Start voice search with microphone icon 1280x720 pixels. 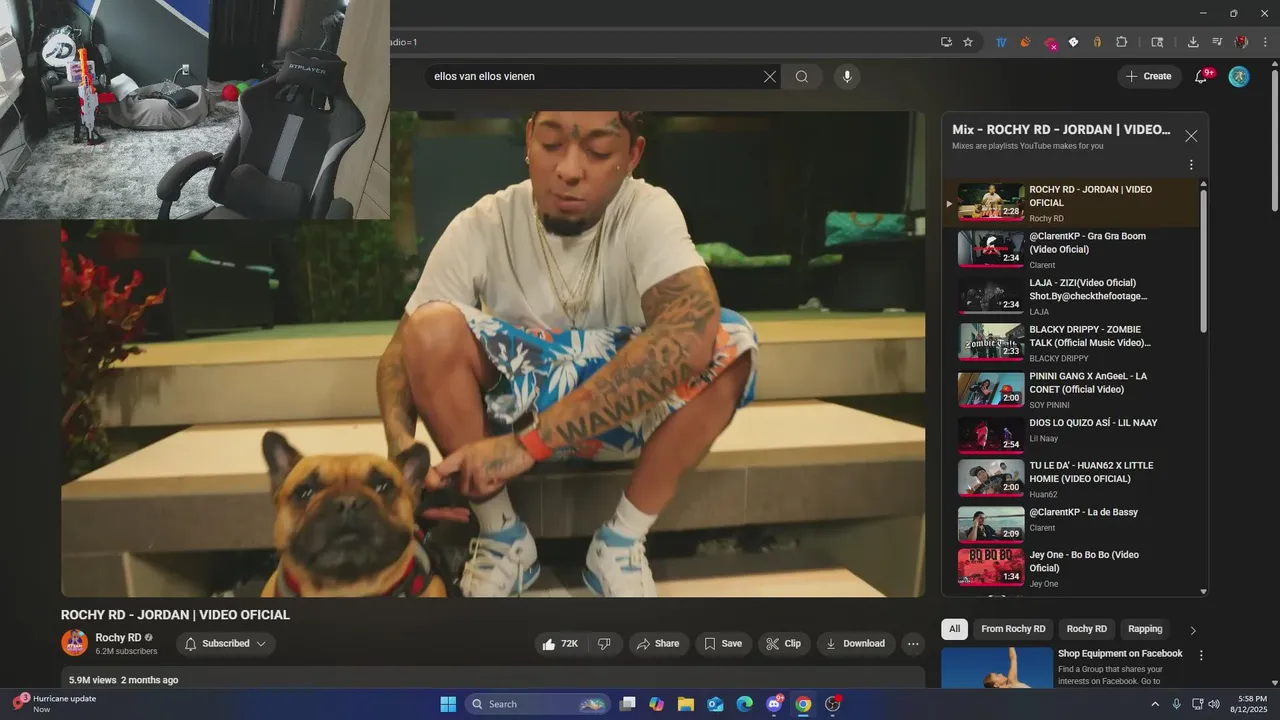(847, 77)
